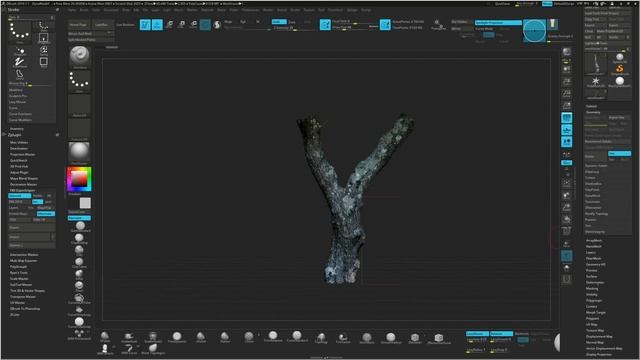The image size is (640, 360).
Task: Open the Material menu
Action: click(x=207, y=10)
